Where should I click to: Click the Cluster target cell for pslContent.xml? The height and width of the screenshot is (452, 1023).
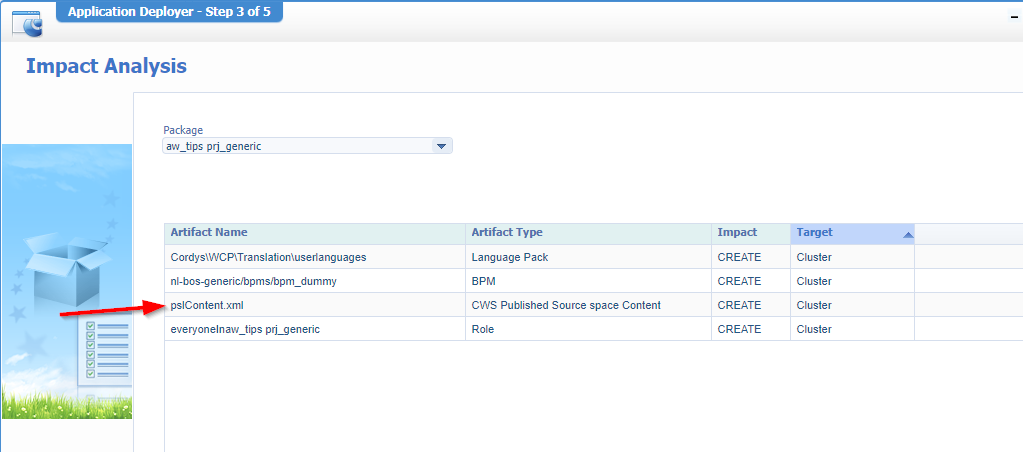pyautogui.click(x=814, y=305)
